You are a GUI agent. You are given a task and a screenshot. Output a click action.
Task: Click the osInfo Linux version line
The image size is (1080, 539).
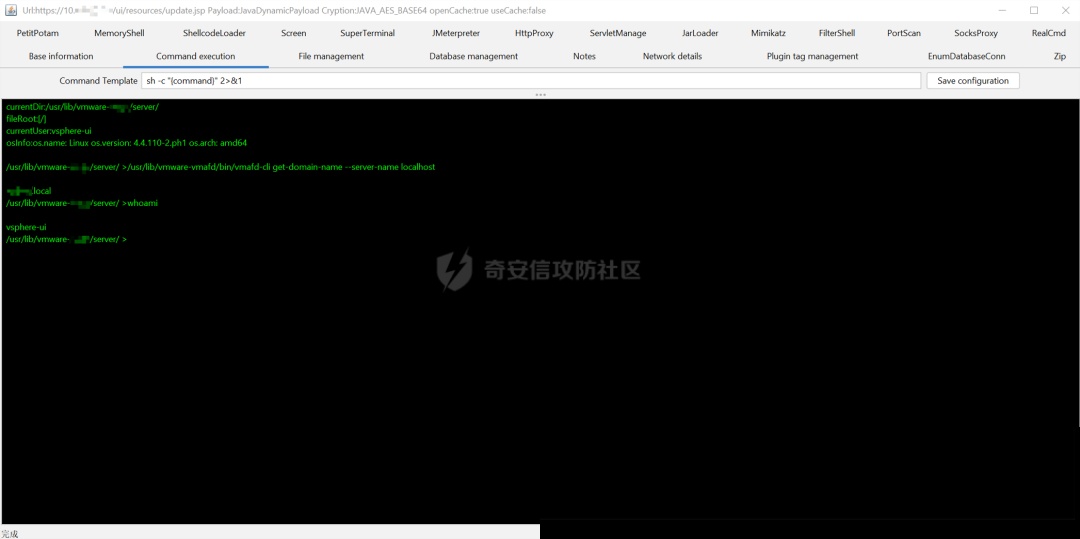click(x=127, y=143)
